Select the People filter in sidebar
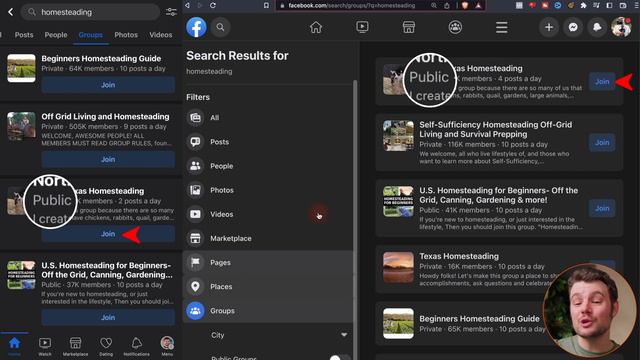 coord(267,166)
